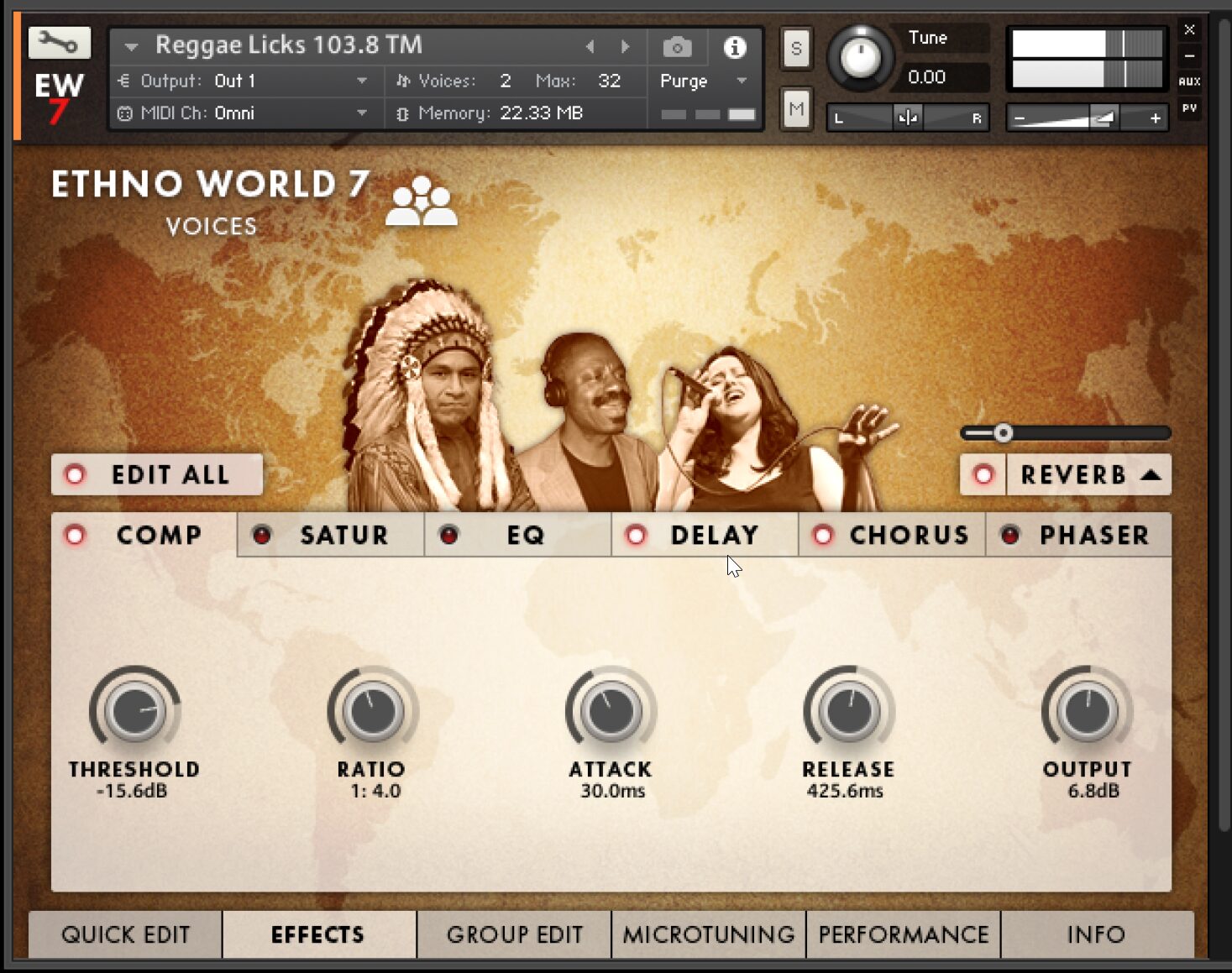Toggle the EQ power LED

(x=449, y=535)
